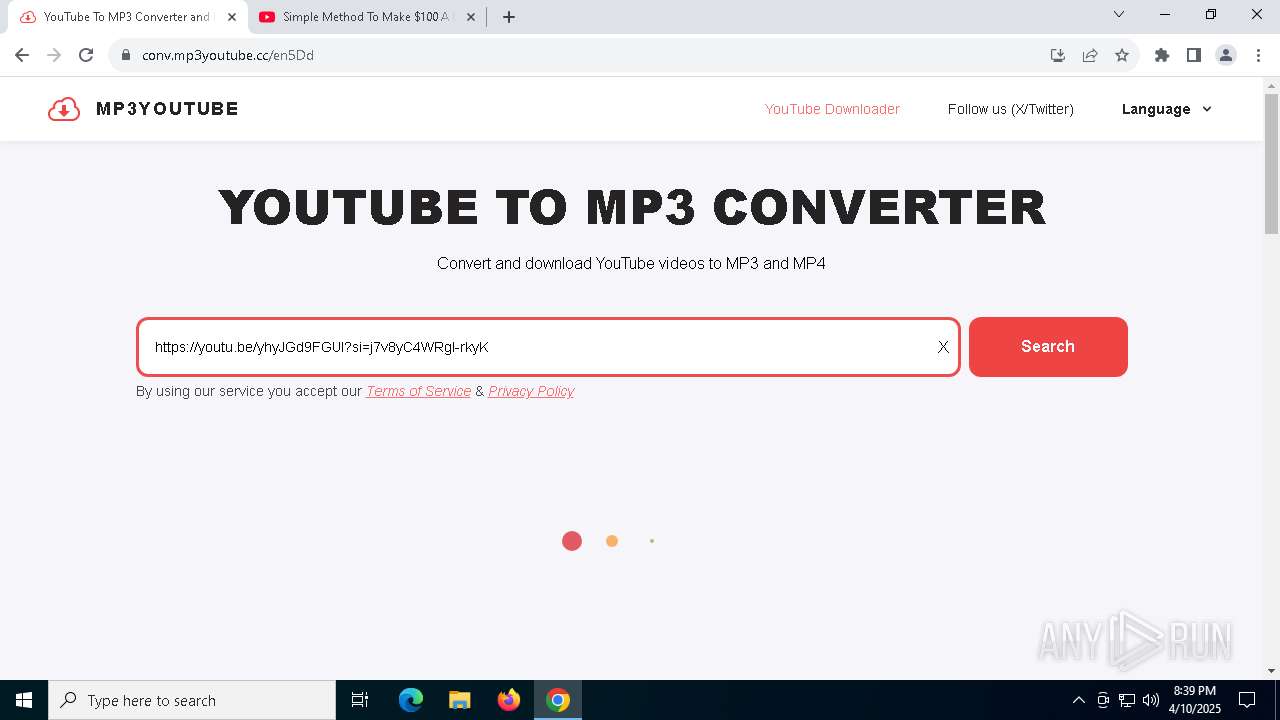Reload the page with the refresh icon
The width and height of the screenshot is (1280, 720).
pyautogui.click(x=86, y=55)
